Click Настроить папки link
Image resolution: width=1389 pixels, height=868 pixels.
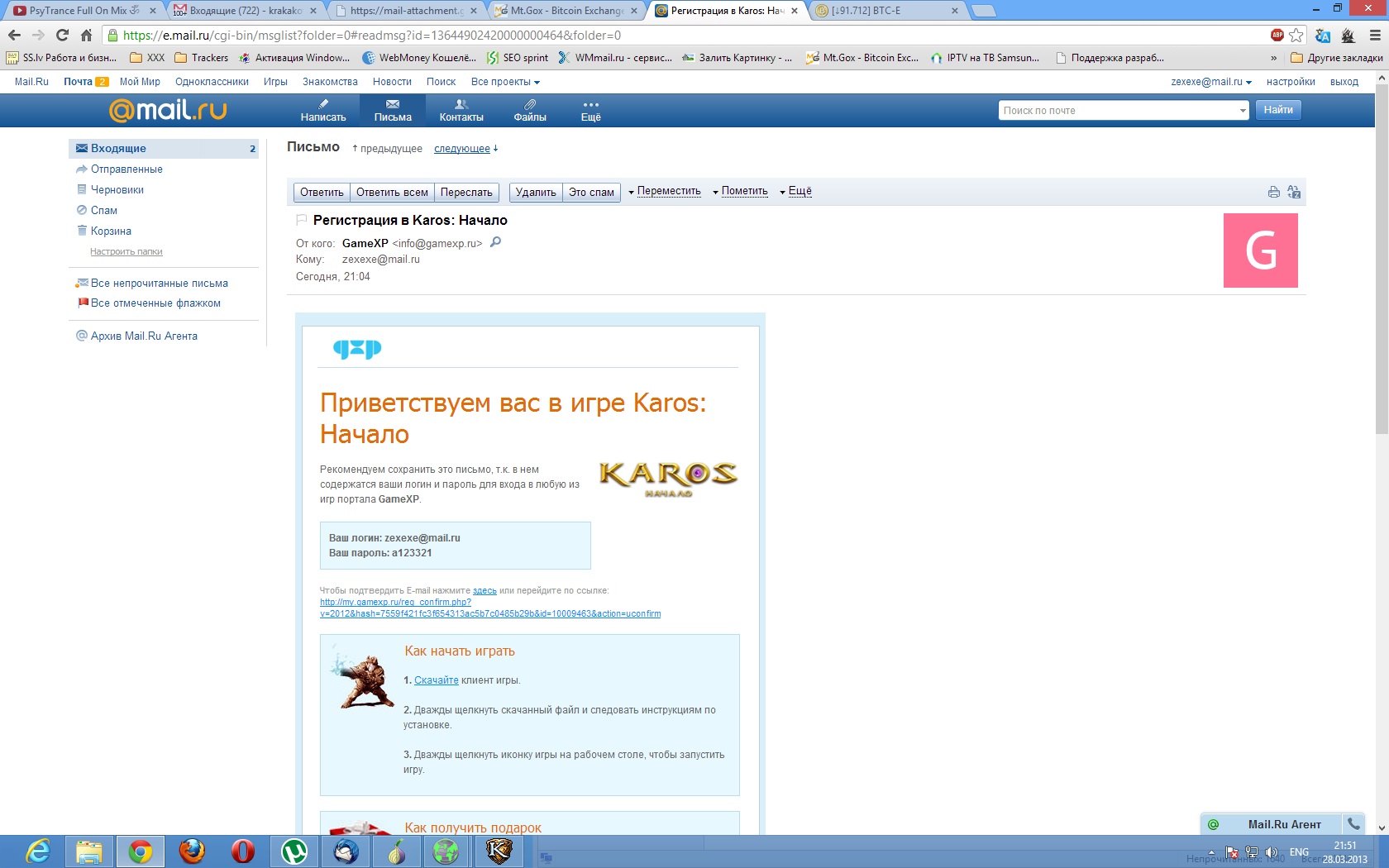coord(126,251)
